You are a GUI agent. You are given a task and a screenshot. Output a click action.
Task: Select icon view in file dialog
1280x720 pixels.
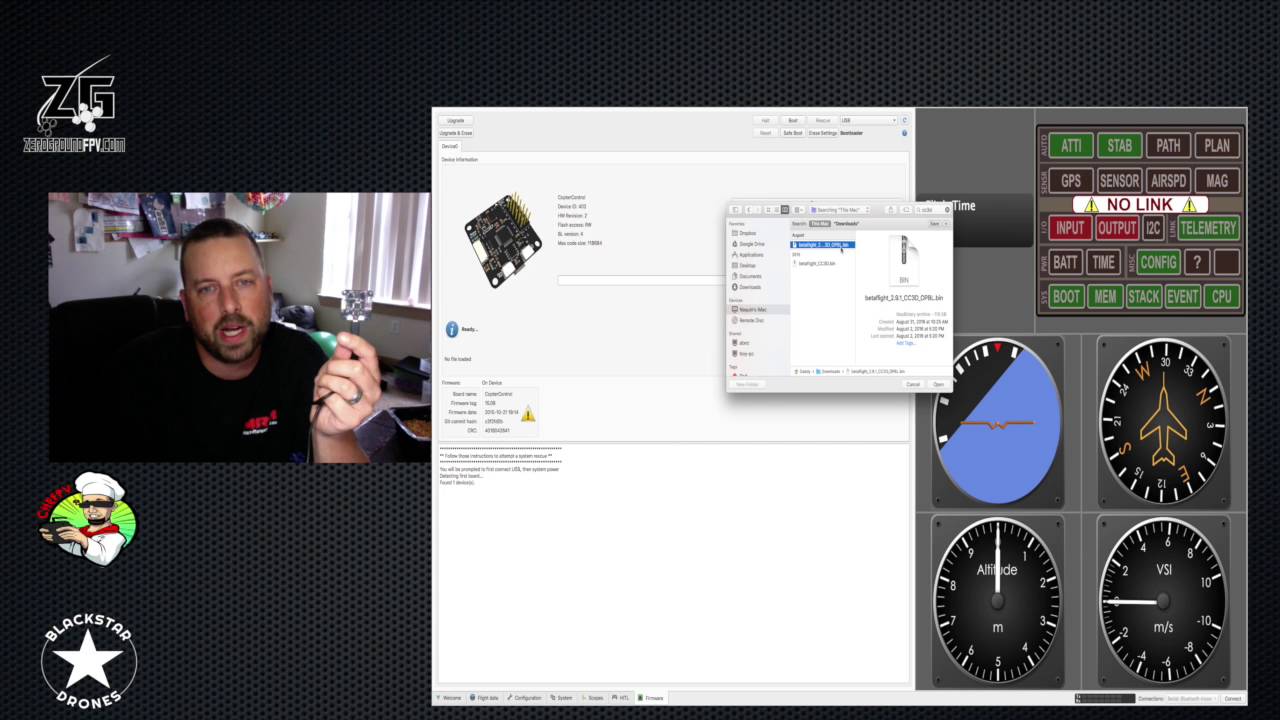[768, 210]
